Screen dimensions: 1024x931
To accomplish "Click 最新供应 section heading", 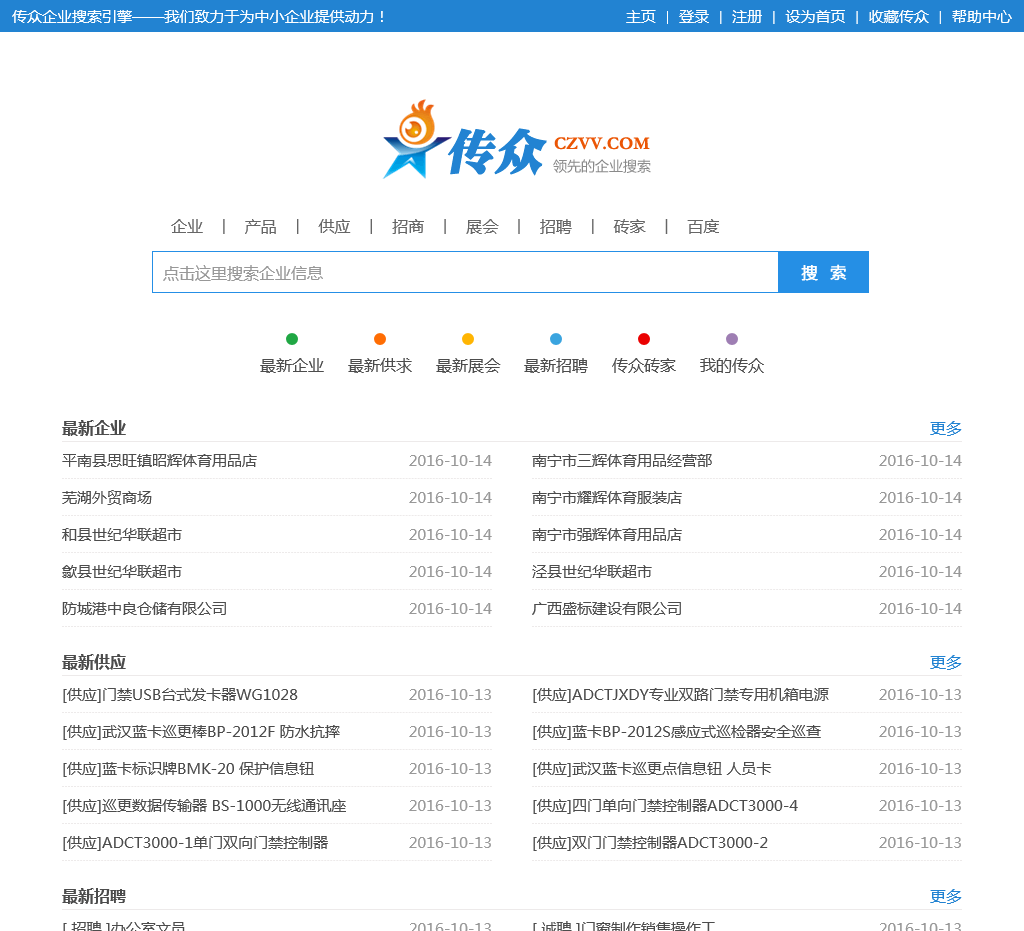I will click(x=94, y=662).
